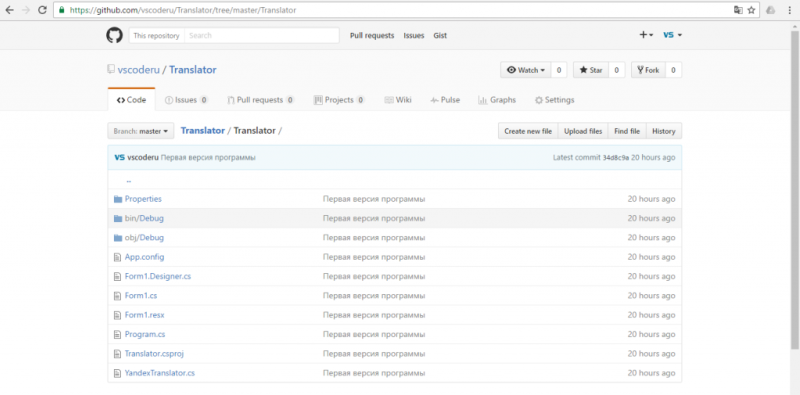This screenshot has width=800, height=395.
Task: Click Gist in the top navigation
Action: (440, 35)
